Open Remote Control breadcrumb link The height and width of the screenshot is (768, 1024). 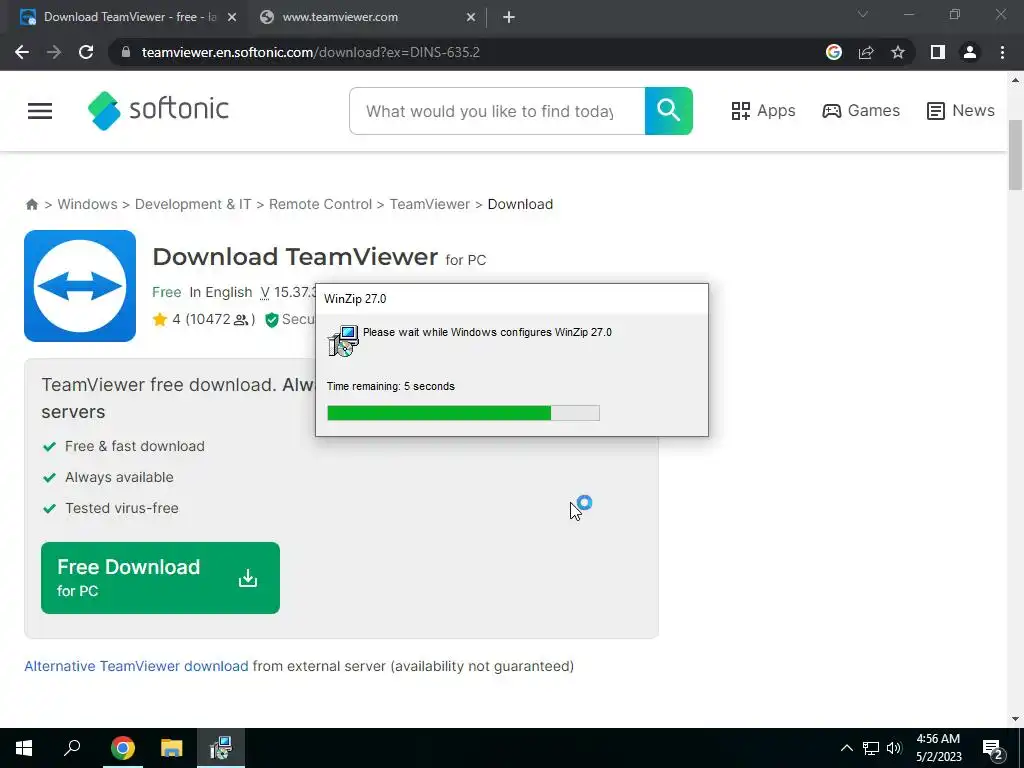coord(320,204)
